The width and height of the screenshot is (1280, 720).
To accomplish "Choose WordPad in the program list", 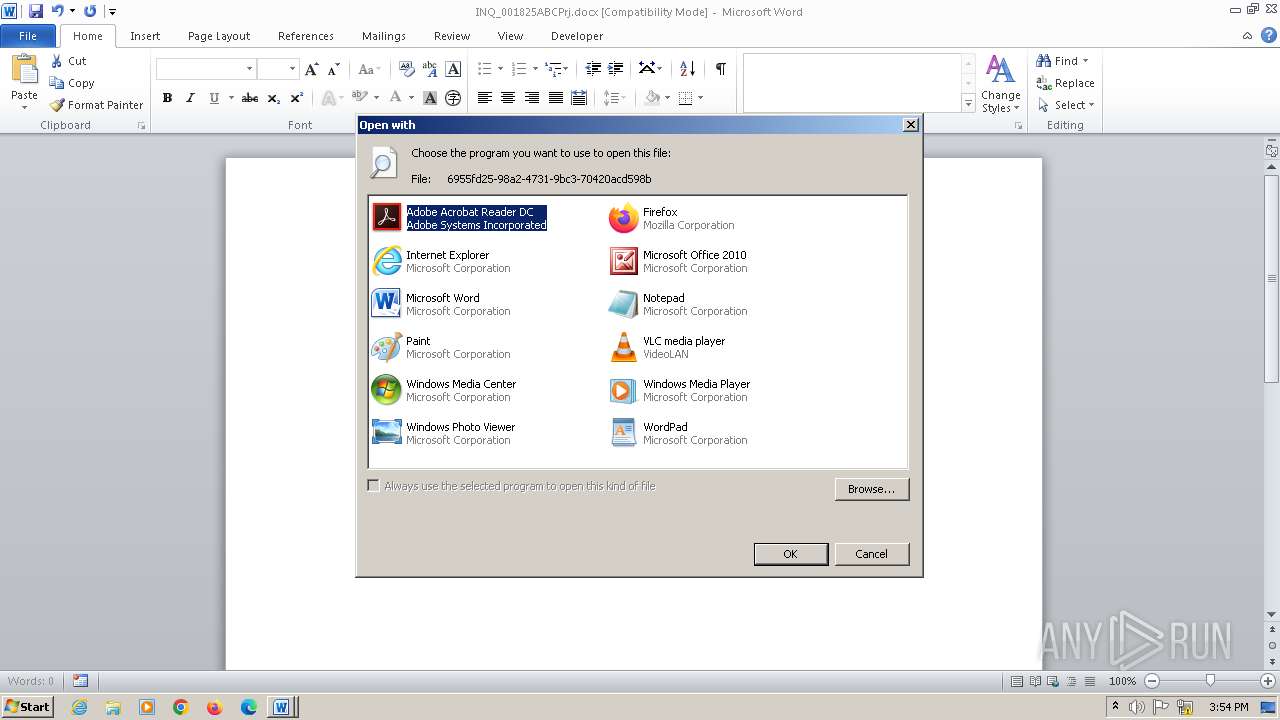I will tap(678, 433).
